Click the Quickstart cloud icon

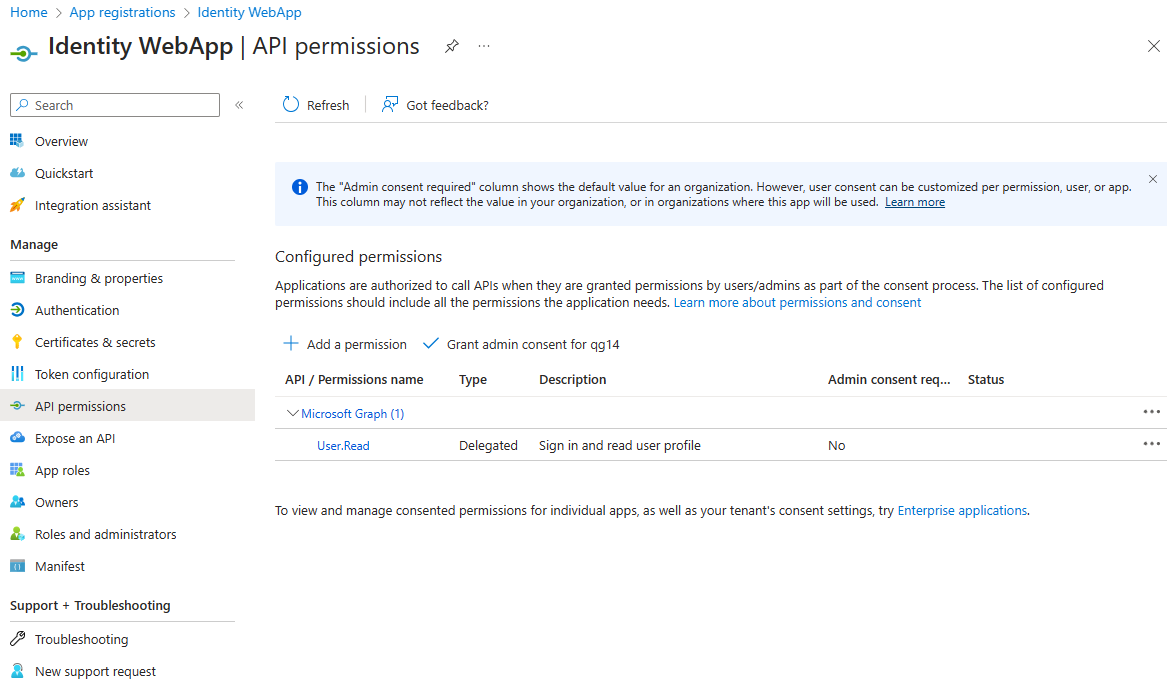(x=17, y=173)
